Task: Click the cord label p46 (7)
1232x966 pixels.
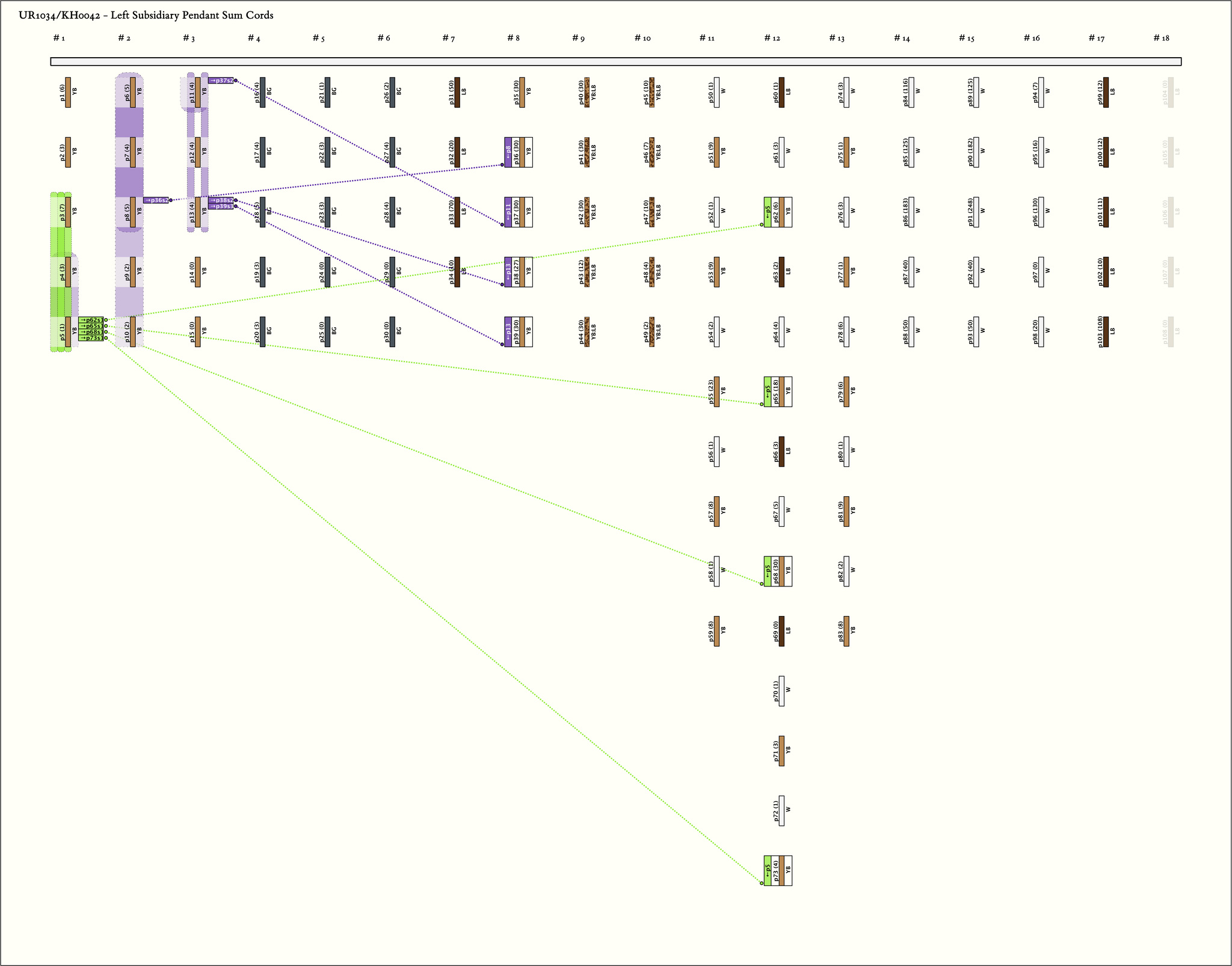Action: pos(647,152)
